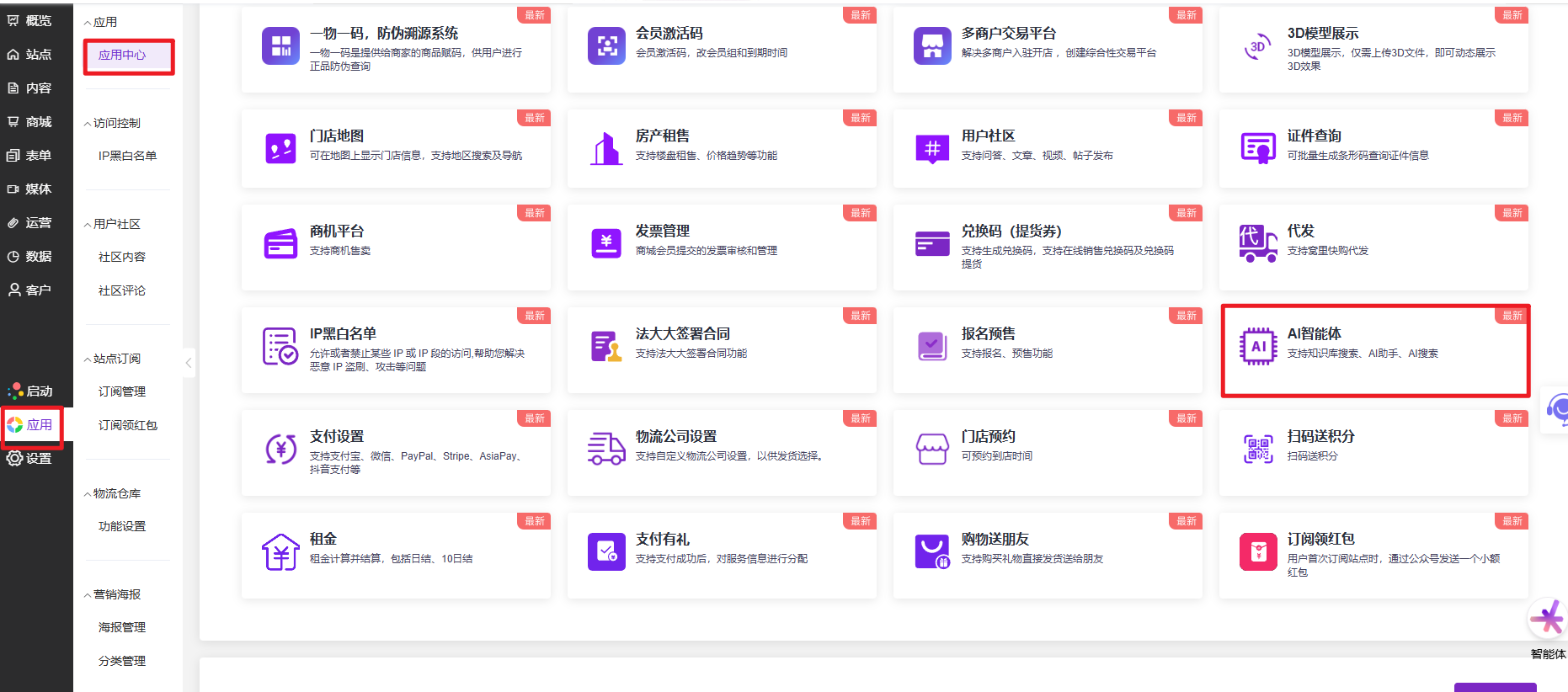Click the 物流公司设置 truck icon

tap(606, 448)
